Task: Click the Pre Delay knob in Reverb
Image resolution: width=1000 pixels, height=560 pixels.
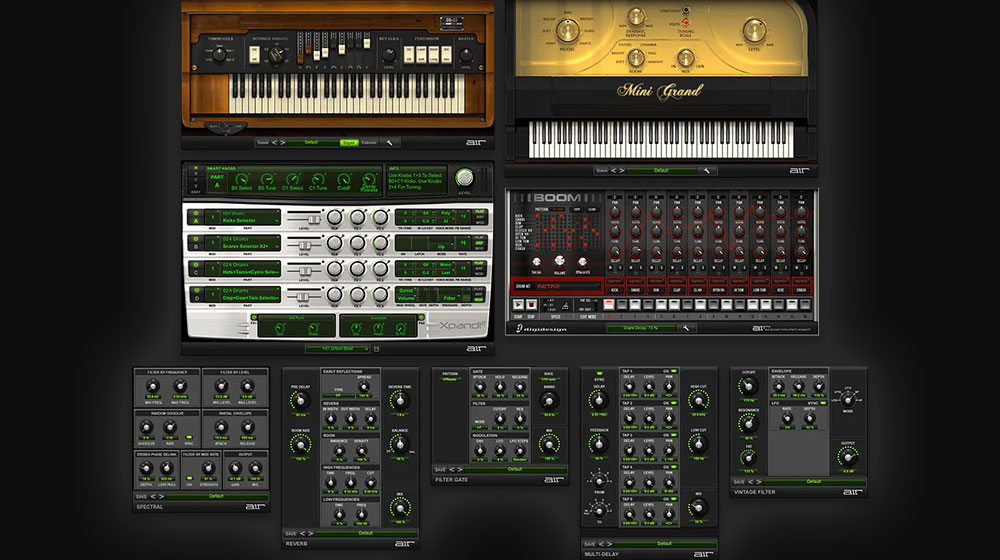Action: click(x=300, y=400)
